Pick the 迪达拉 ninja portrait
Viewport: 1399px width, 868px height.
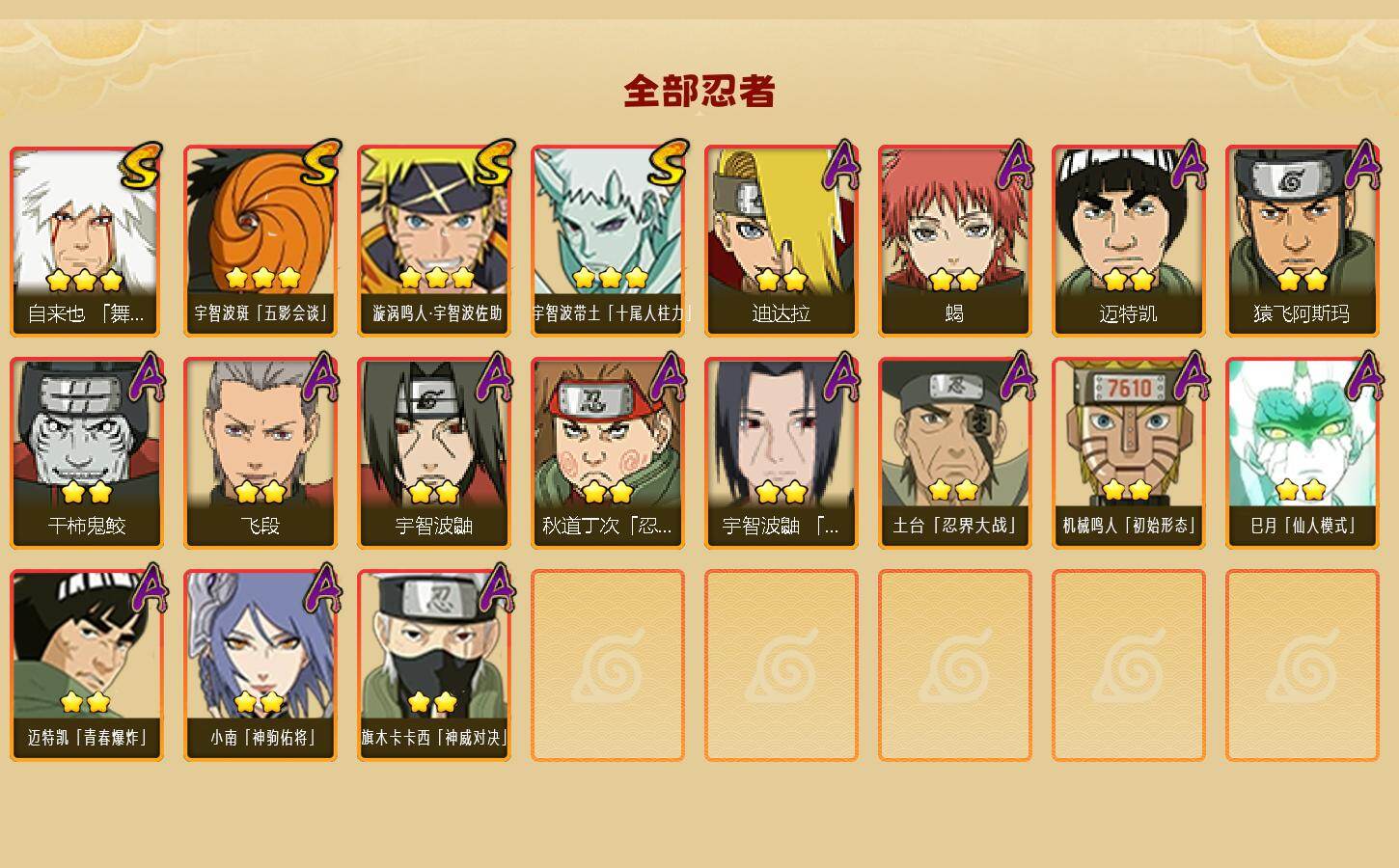click(x=782, y=241)
